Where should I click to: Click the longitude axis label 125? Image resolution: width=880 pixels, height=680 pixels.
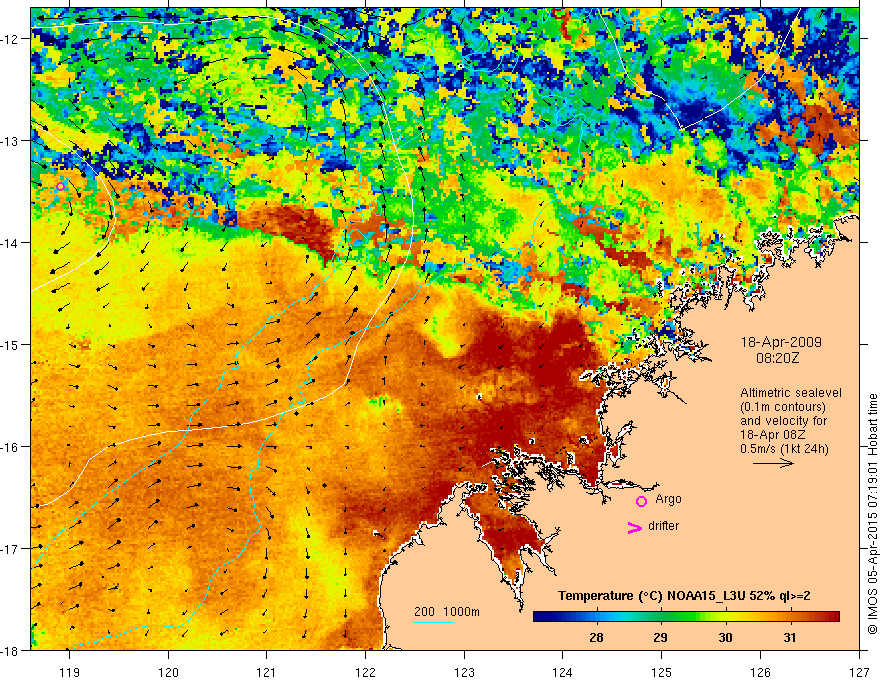[x=662, y=672]
